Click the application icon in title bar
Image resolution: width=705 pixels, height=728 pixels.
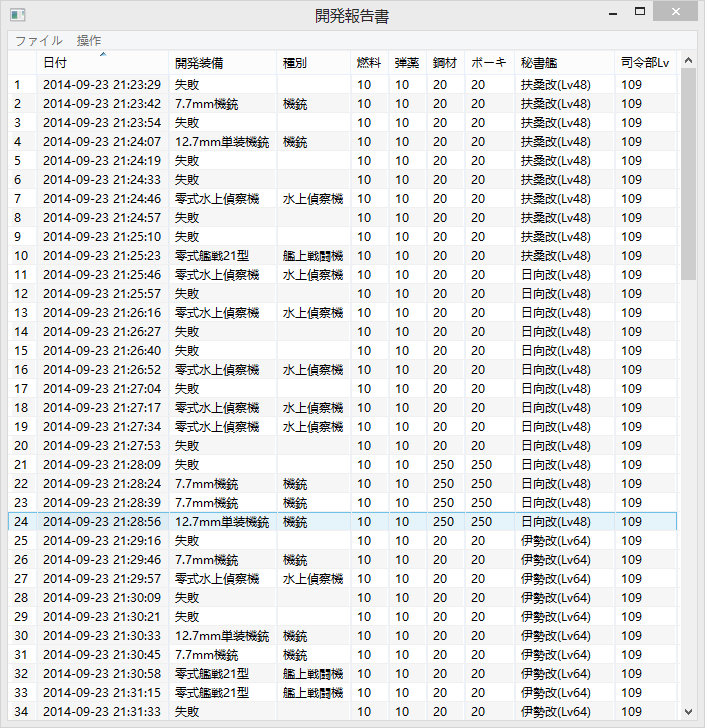coord(17,15)
